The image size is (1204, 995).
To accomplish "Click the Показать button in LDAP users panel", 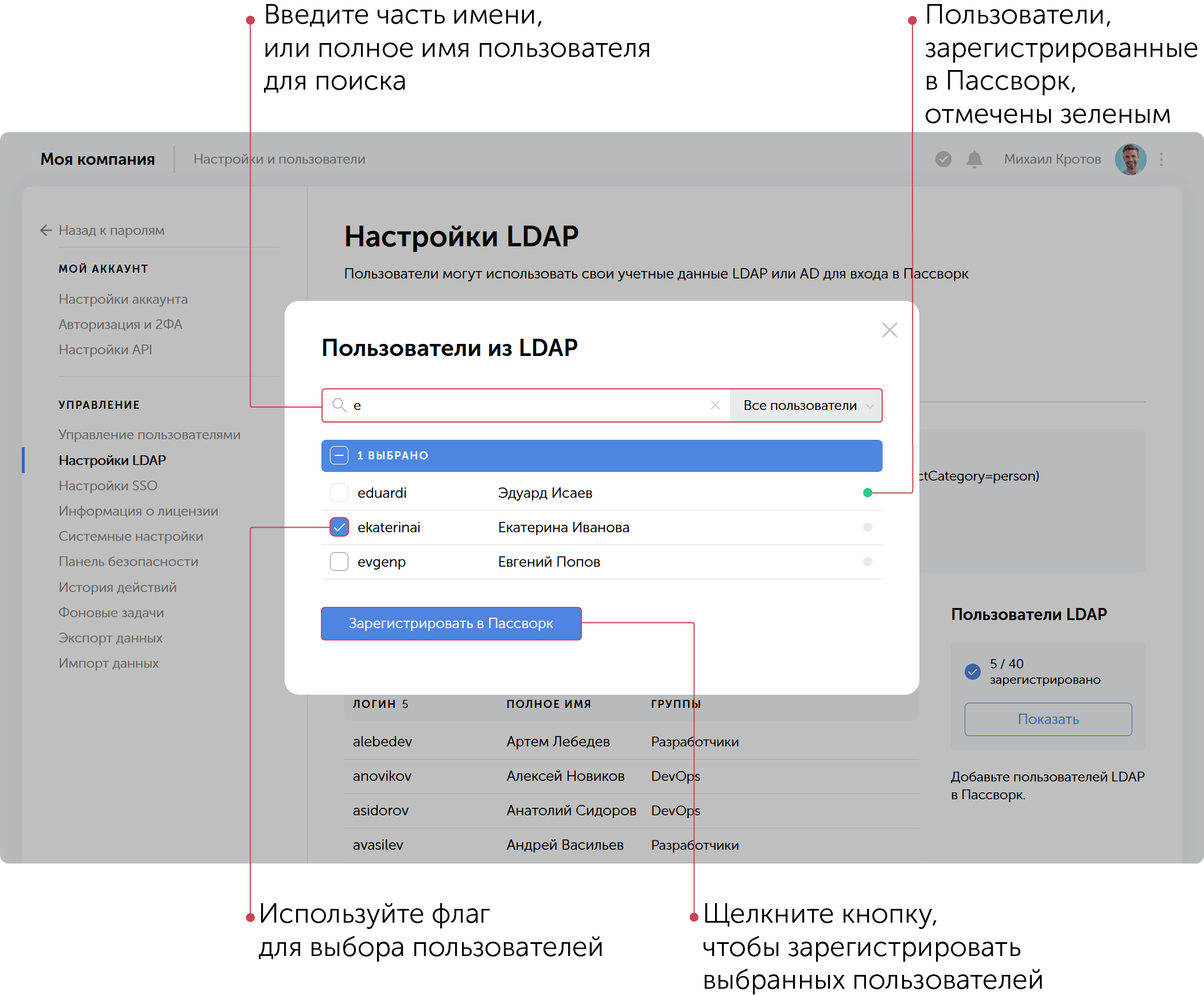I will (1047, 719).
